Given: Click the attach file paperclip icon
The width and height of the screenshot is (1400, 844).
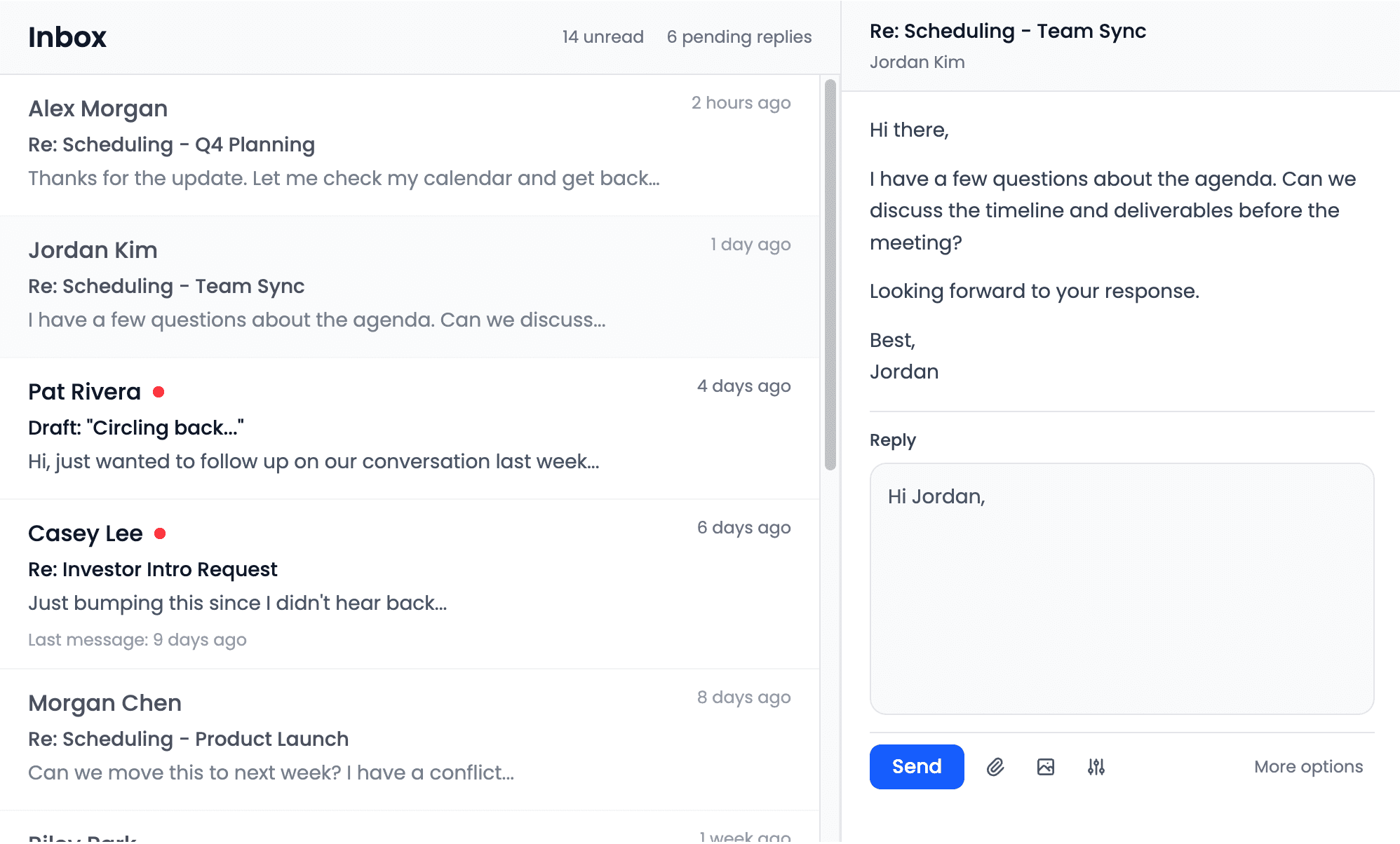Looking at the screenshot, I should pyautogui.click(x=995, y=767).
